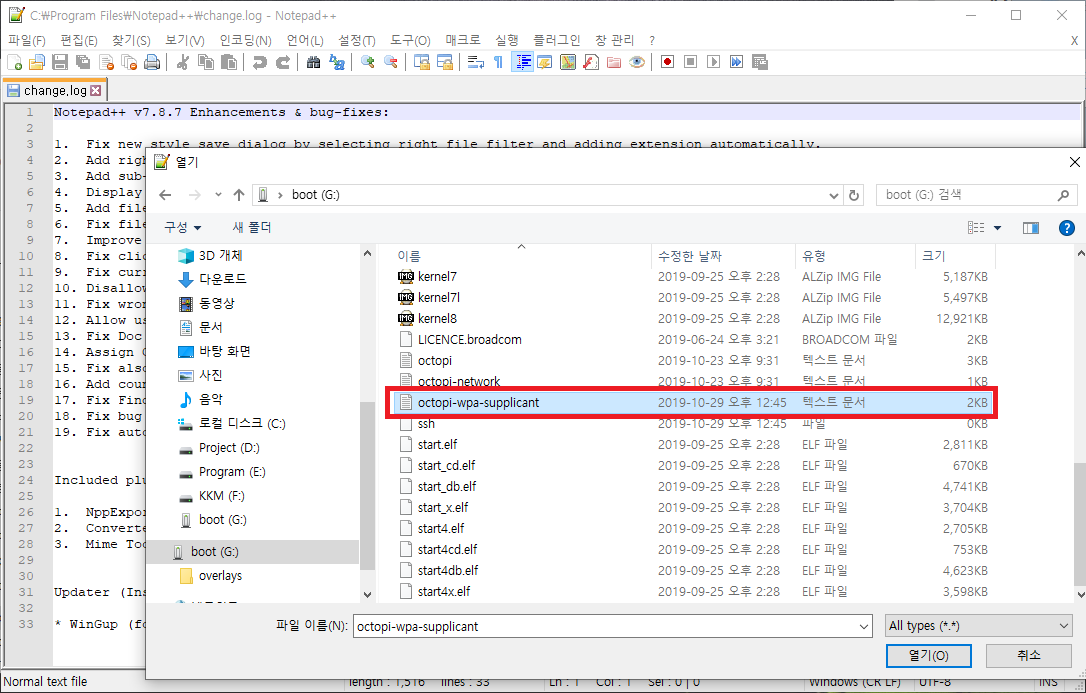This screenshot has width=1086, height=693.
Task: Click the Open file toolbar icon
Action: click(37, 62)
